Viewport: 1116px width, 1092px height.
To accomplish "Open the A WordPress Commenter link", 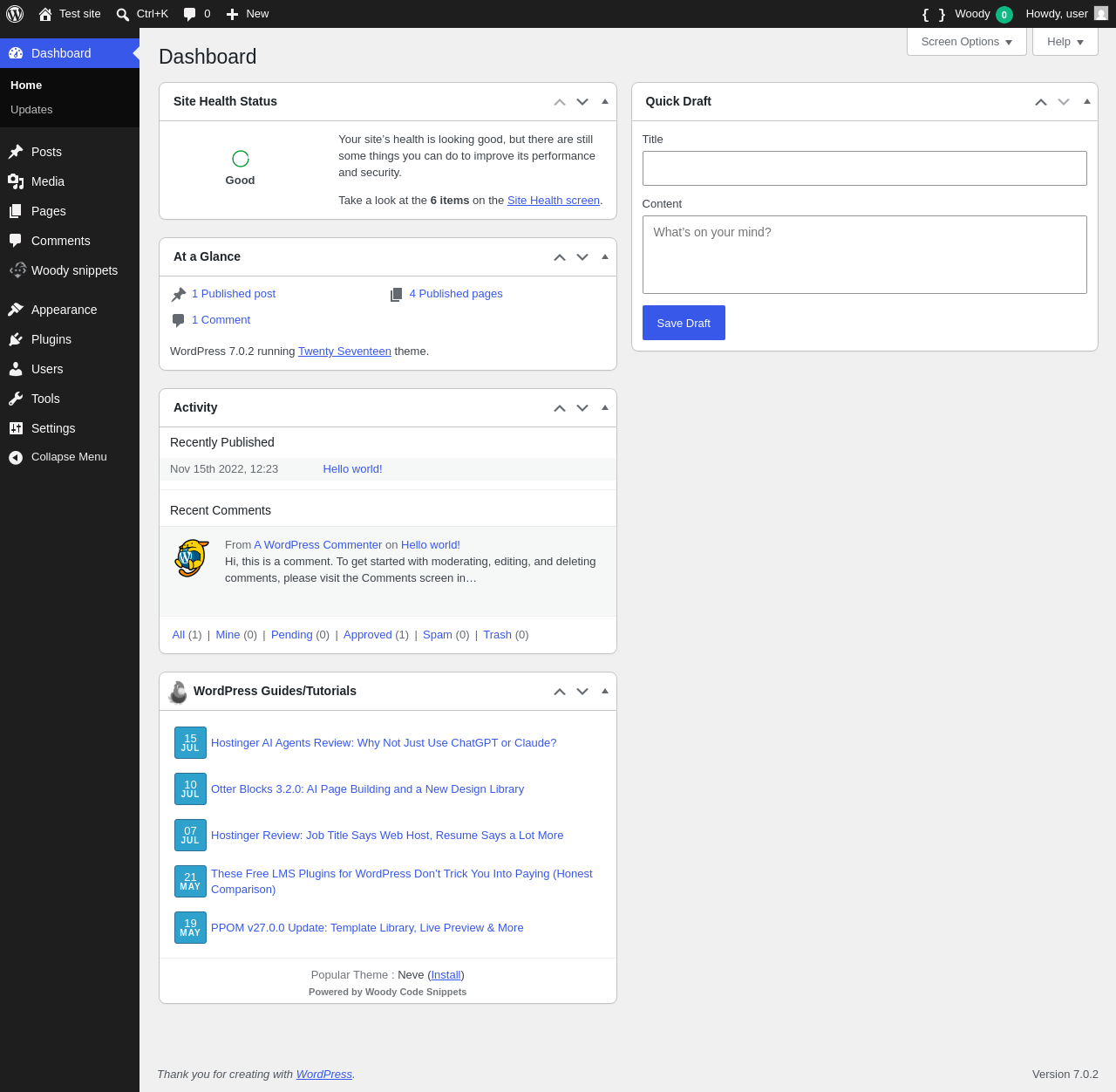I will (318, 545).
